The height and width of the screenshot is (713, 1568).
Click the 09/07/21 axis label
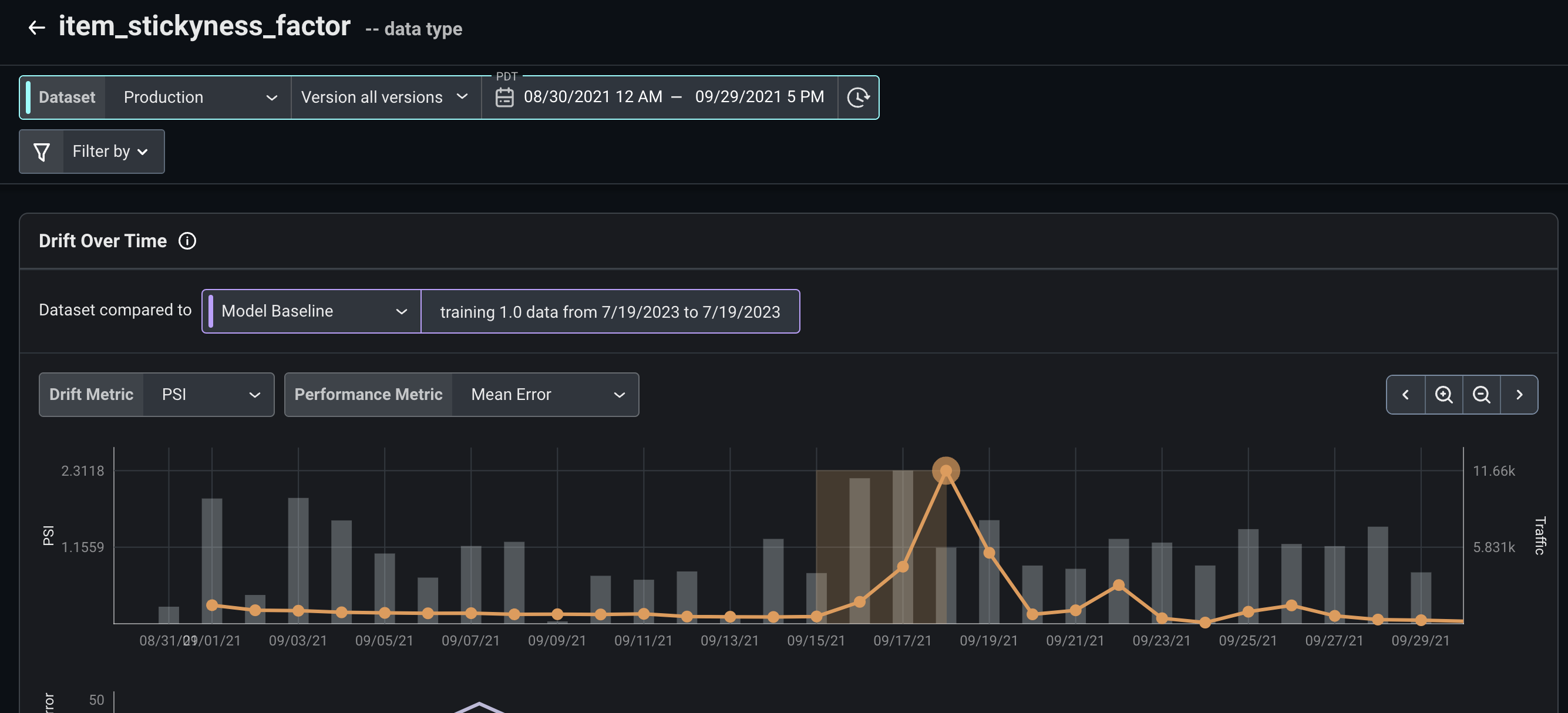(x=470, y=641)
